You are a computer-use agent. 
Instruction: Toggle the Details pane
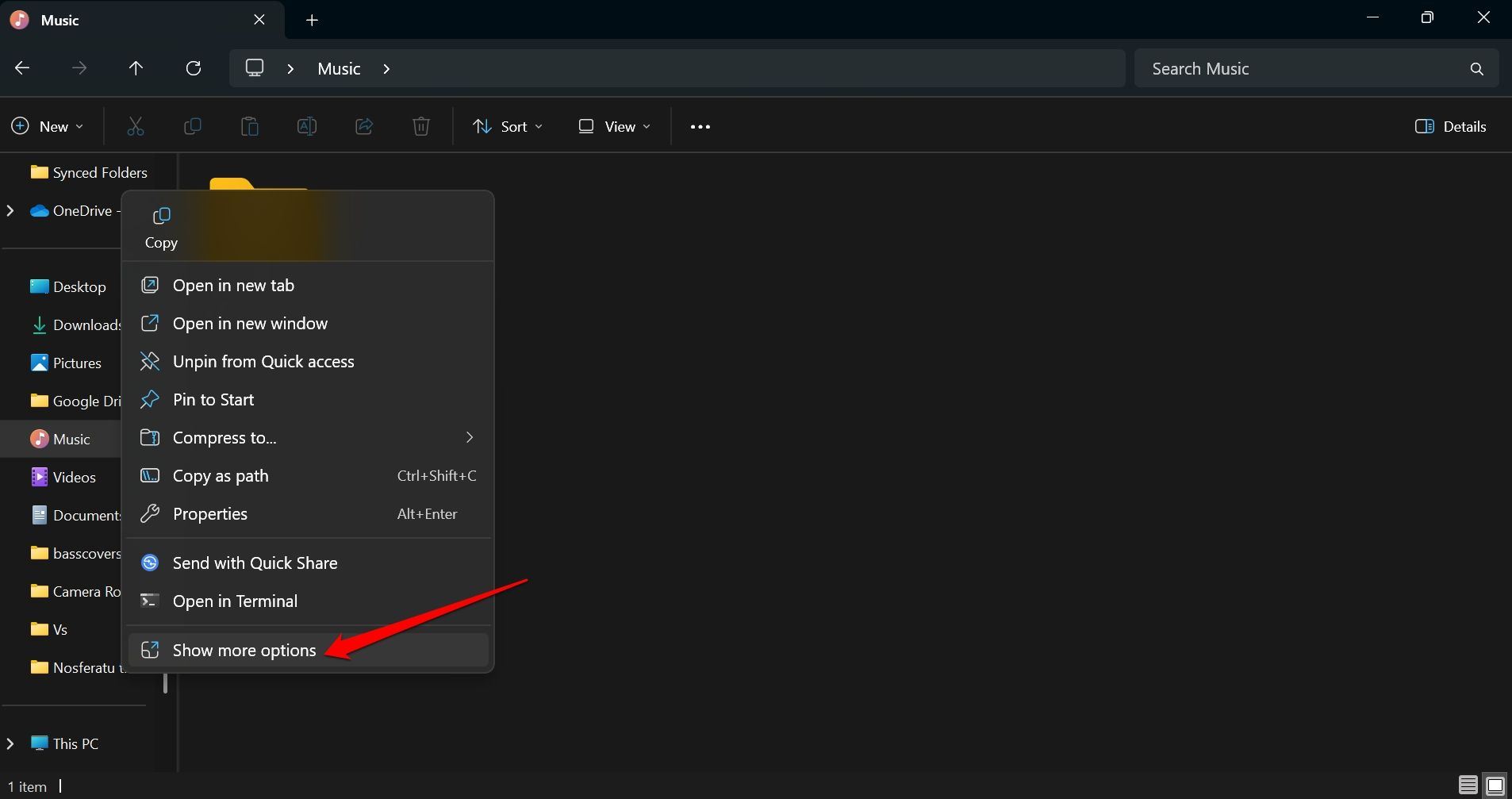tap(1450, 127)
